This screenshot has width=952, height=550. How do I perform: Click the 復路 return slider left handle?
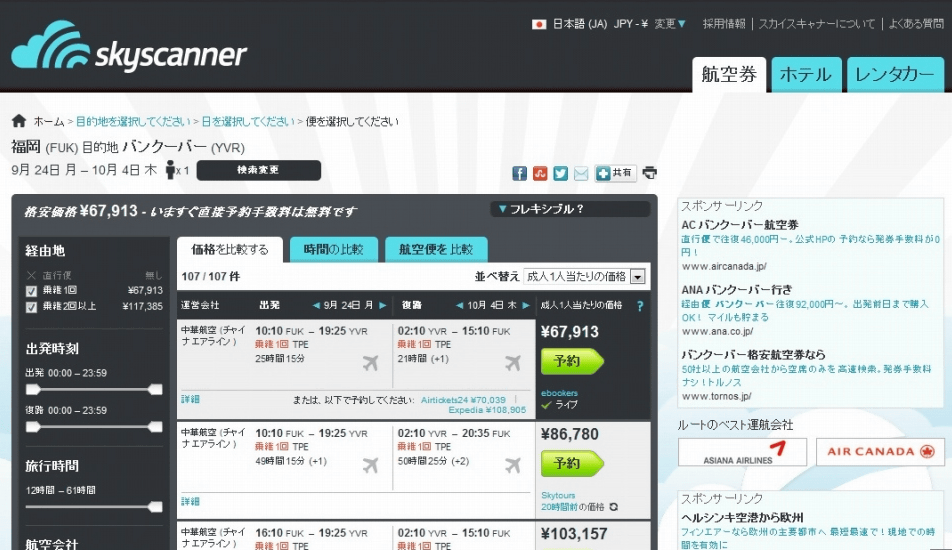[x=33, y=427]
